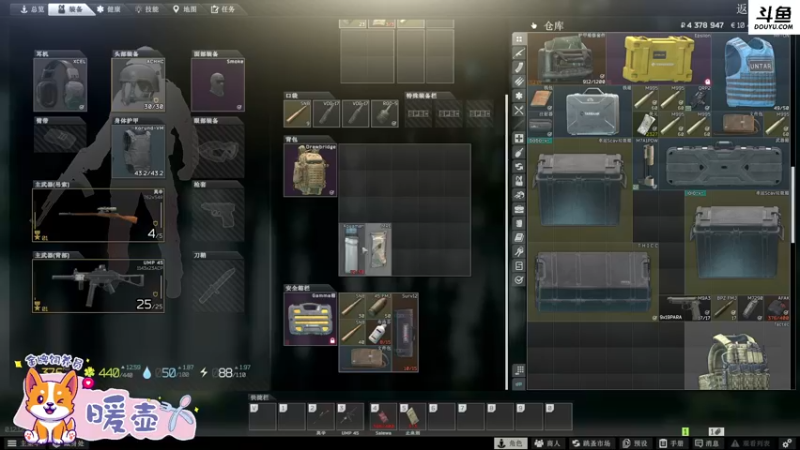Image resolution: width=800 pixels, height=450 pixels.
Task: Click the rouble balance 4 378 947
Action: click(702, 25)
